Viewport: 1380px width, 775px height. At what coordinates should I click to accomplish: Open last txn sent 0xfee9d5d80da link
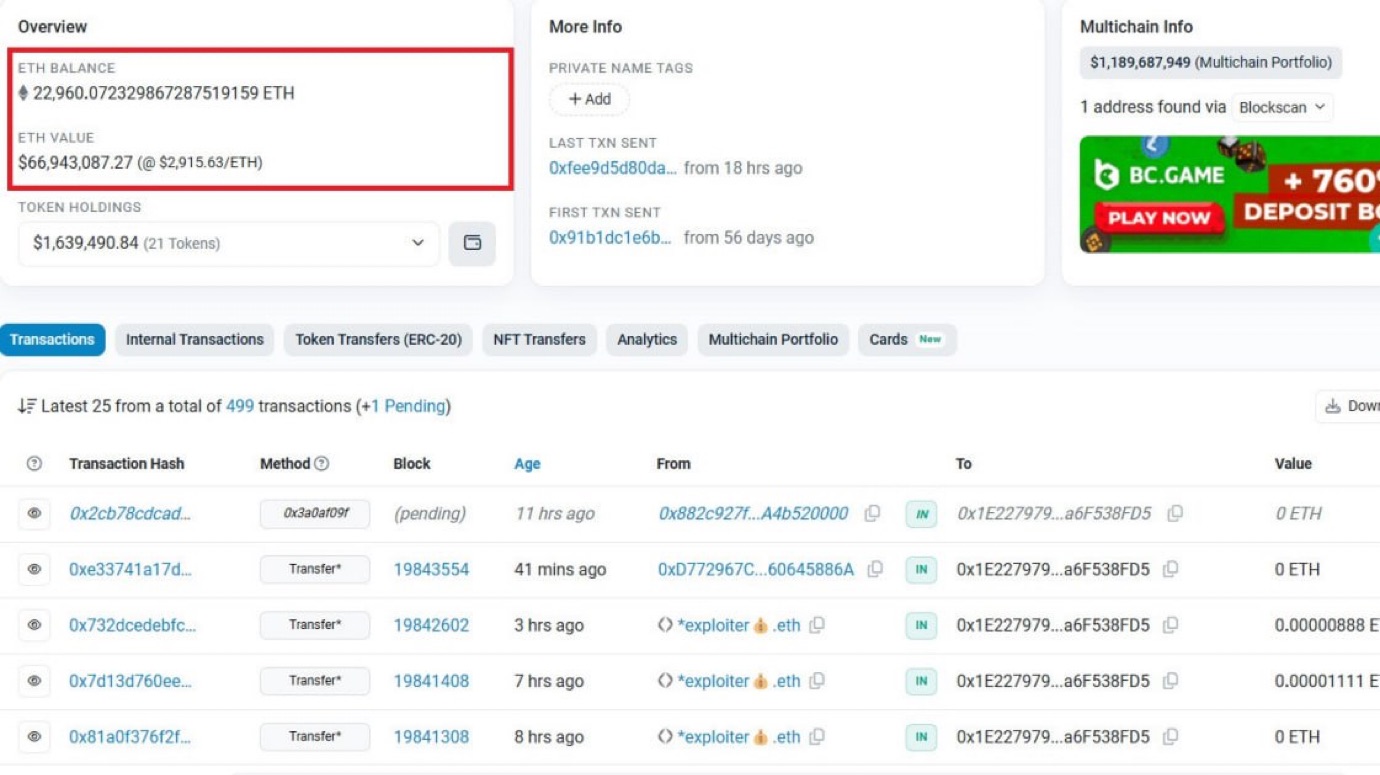click(613, 168)
